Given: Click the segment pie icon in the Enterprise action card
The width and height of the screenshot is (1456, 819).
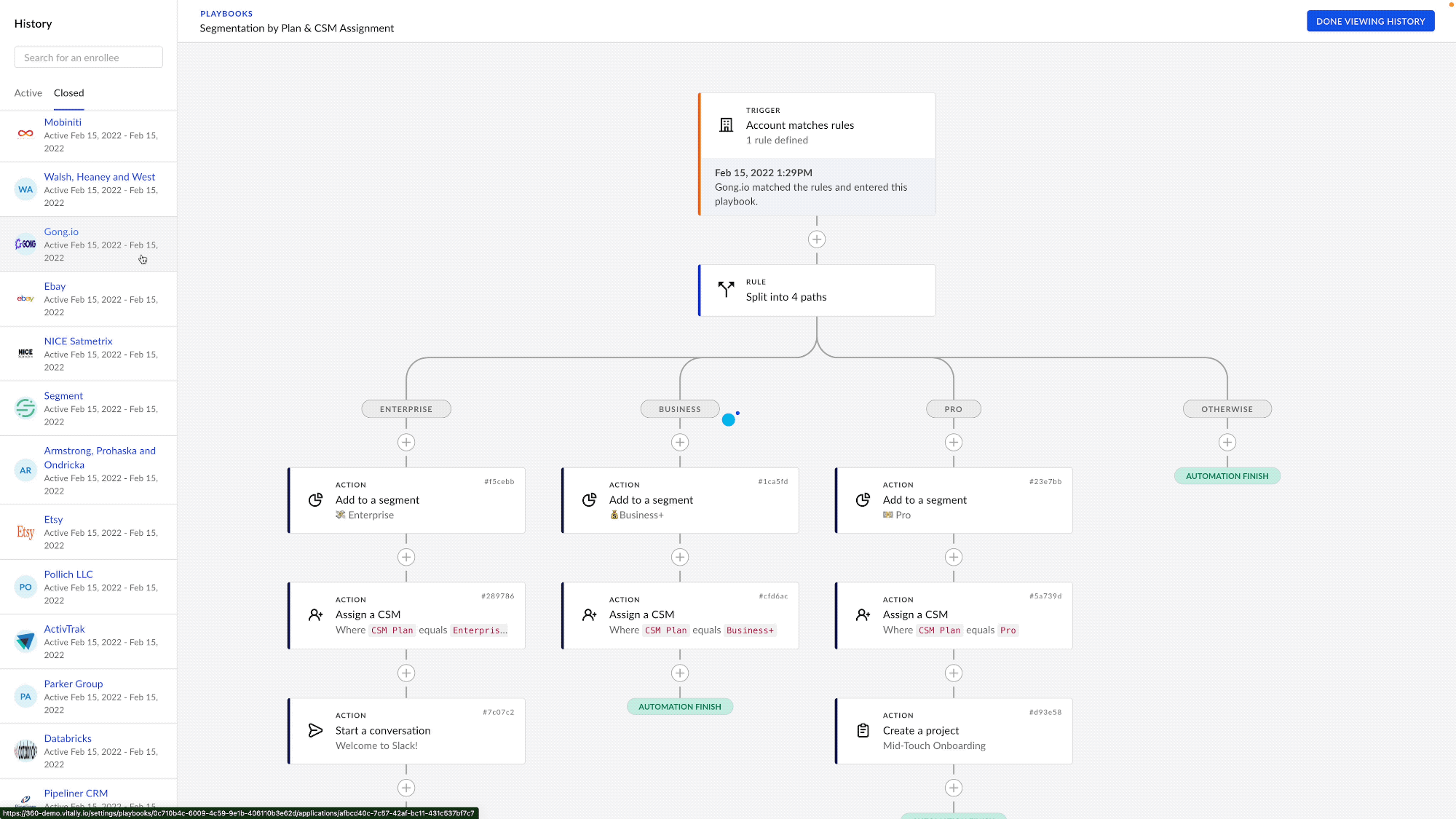Looking at the screenshot, I should point(315,500).
